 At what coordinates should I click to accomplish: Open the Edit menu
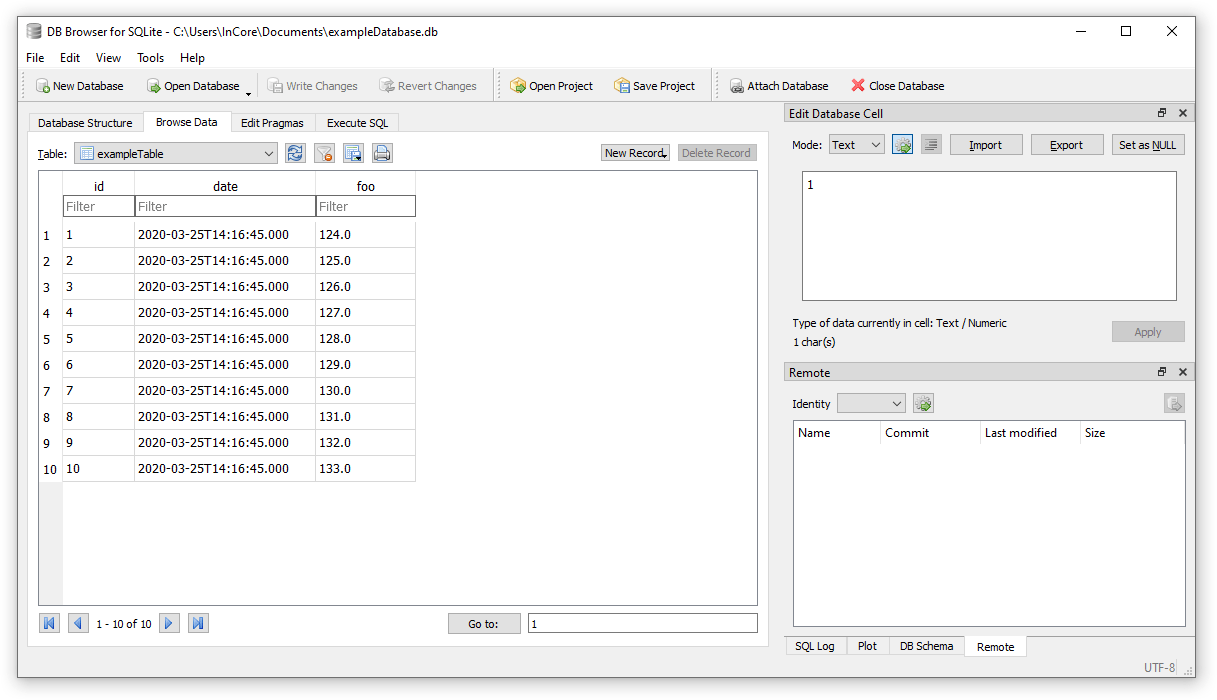[x=70, y=58]
